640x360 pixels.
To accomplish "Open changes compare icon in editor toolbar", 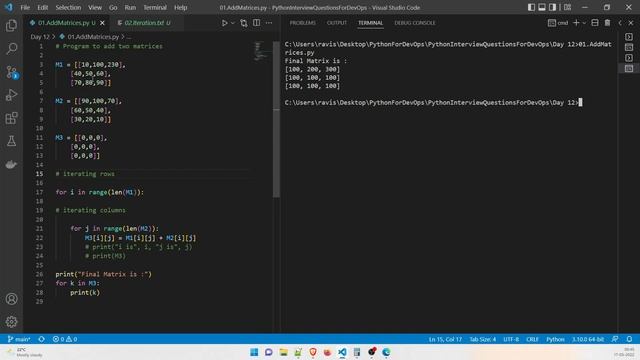I will click(x=244, y=23).
